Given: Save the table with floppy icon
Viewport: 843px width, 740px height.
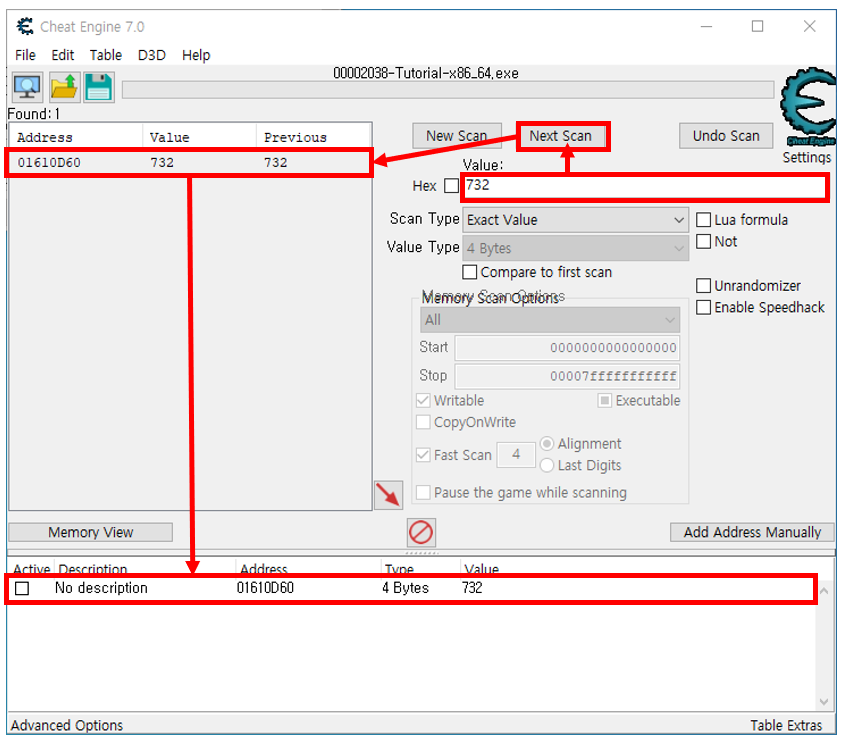Looking at the screenshot, I should pyautogui.click(x=98, y=87).
